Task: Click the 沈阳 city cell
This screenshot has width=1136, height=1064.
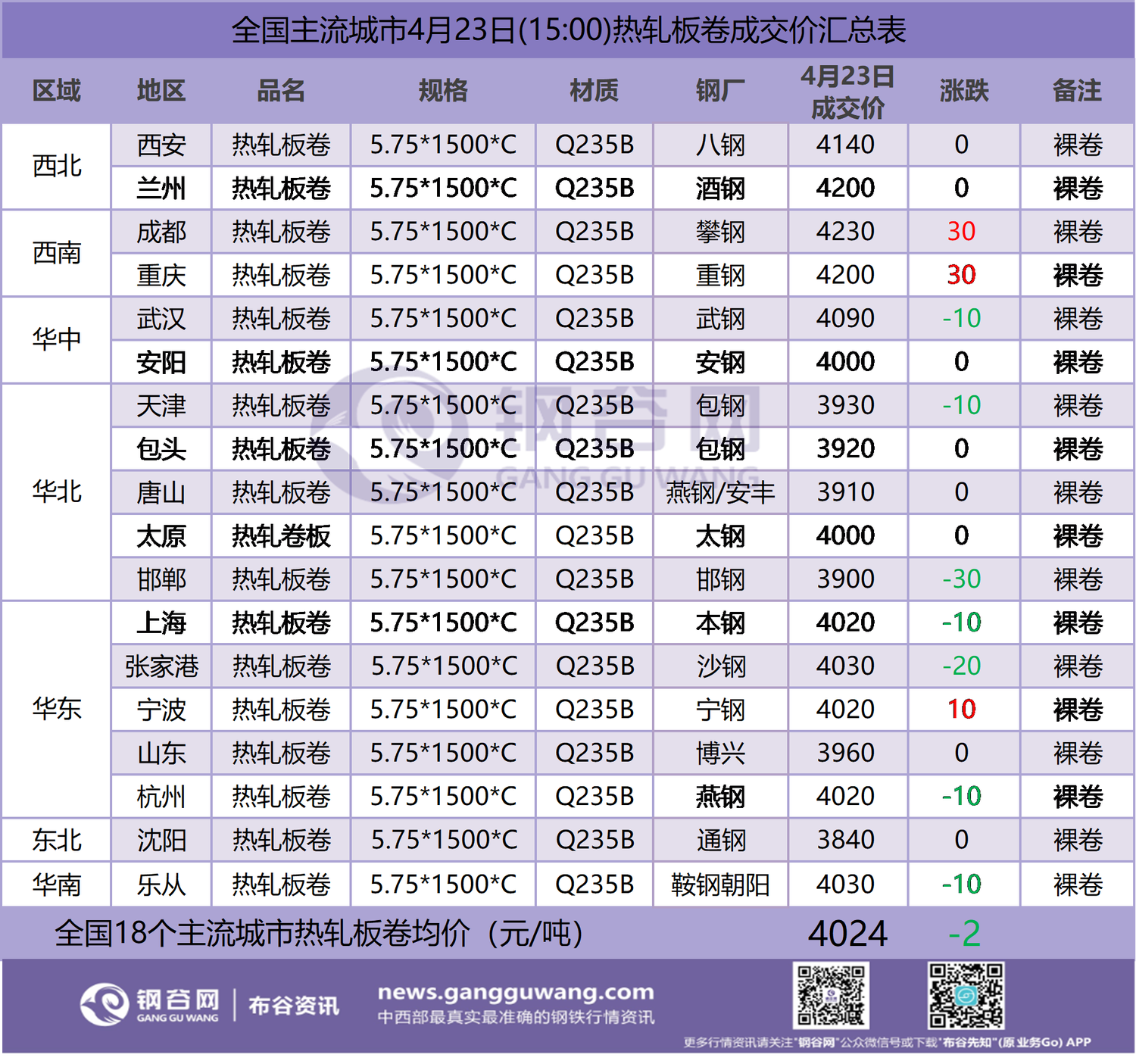Action: click(x=161, y=840)
